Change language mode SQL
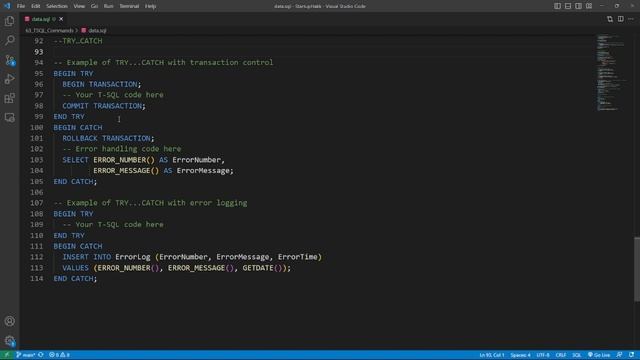This screenshot has width=640, height=360. (x=576, y=355)
